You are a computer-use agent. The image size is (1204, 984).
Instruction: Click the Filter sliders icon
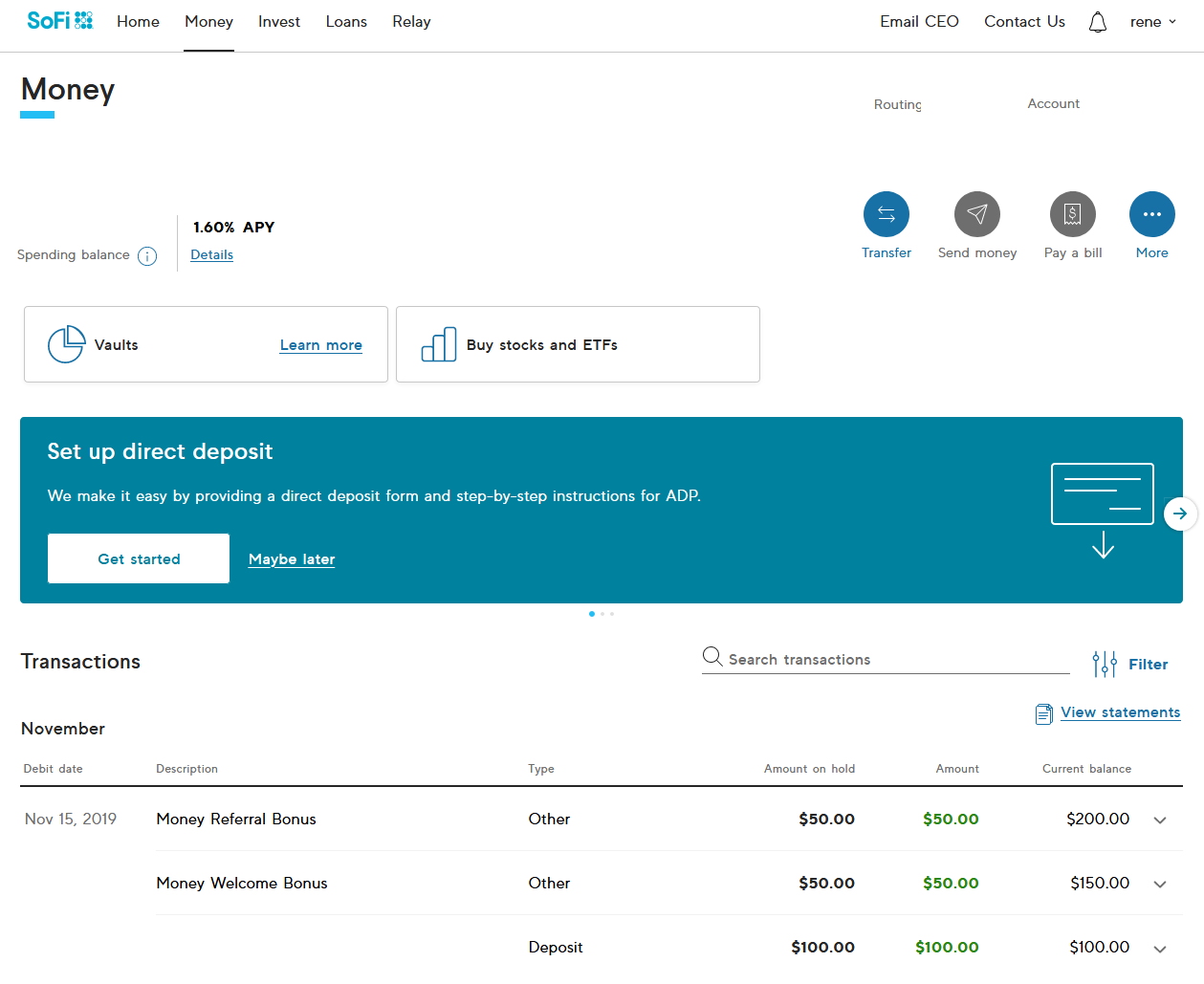1104,664
